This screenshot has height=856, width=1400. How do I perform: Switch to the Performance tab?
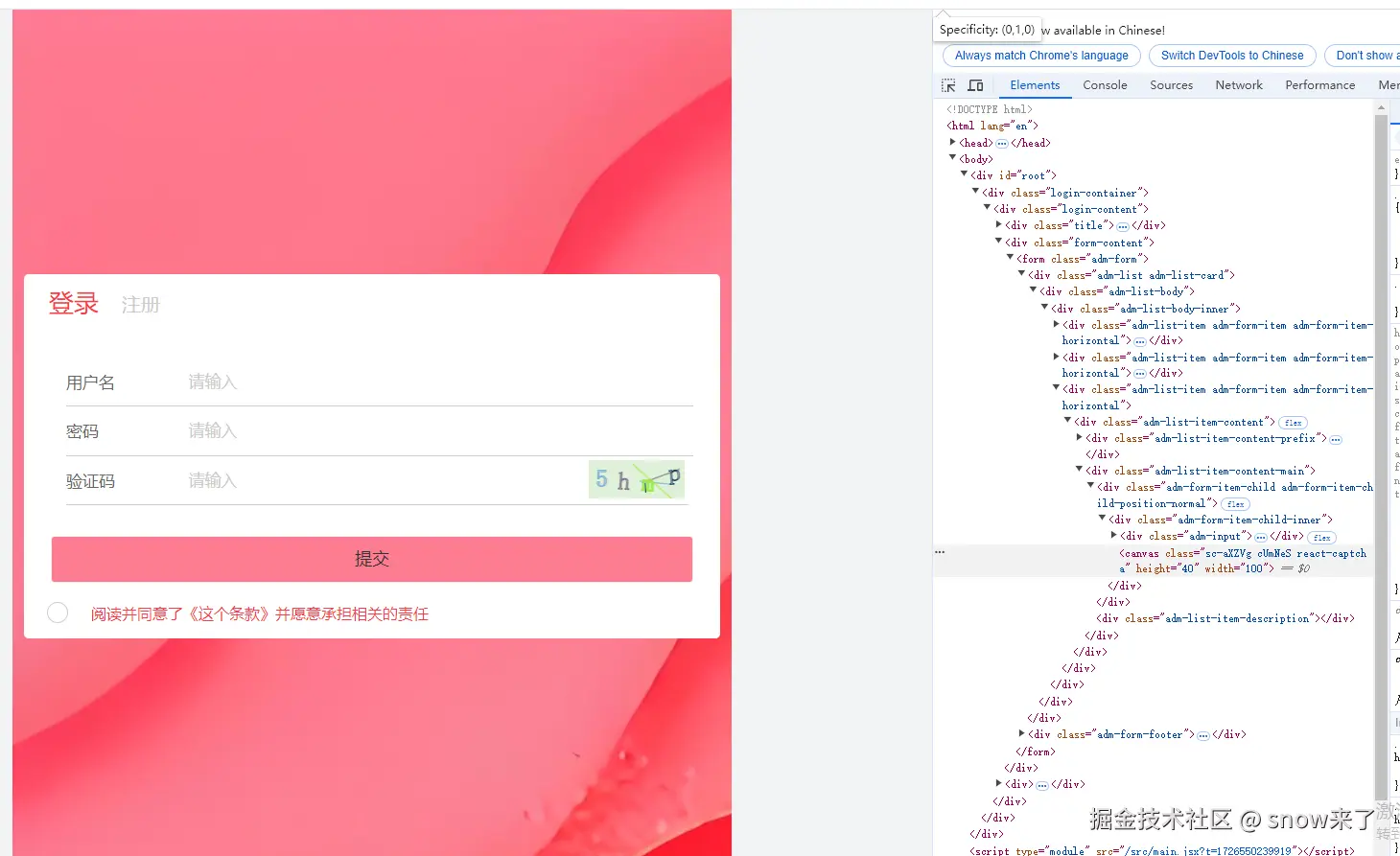click(1320, 85)
